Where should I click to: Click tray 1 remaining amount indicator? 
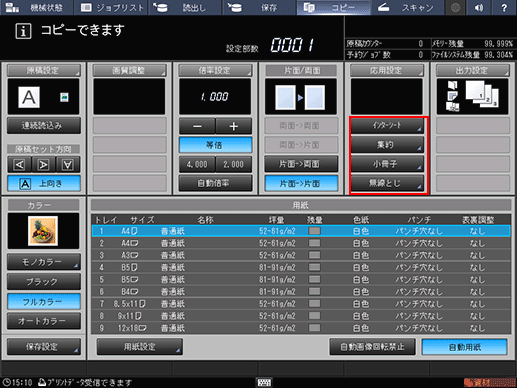pos(315,231)
